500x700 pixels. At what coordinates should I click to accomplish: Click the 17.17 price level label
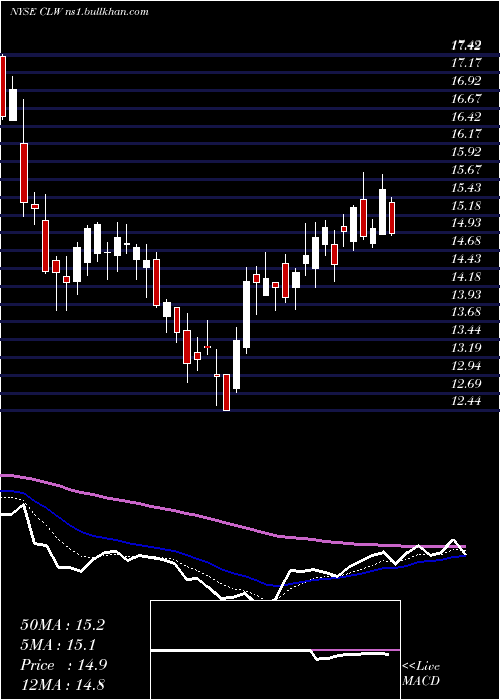coord(466,63)
